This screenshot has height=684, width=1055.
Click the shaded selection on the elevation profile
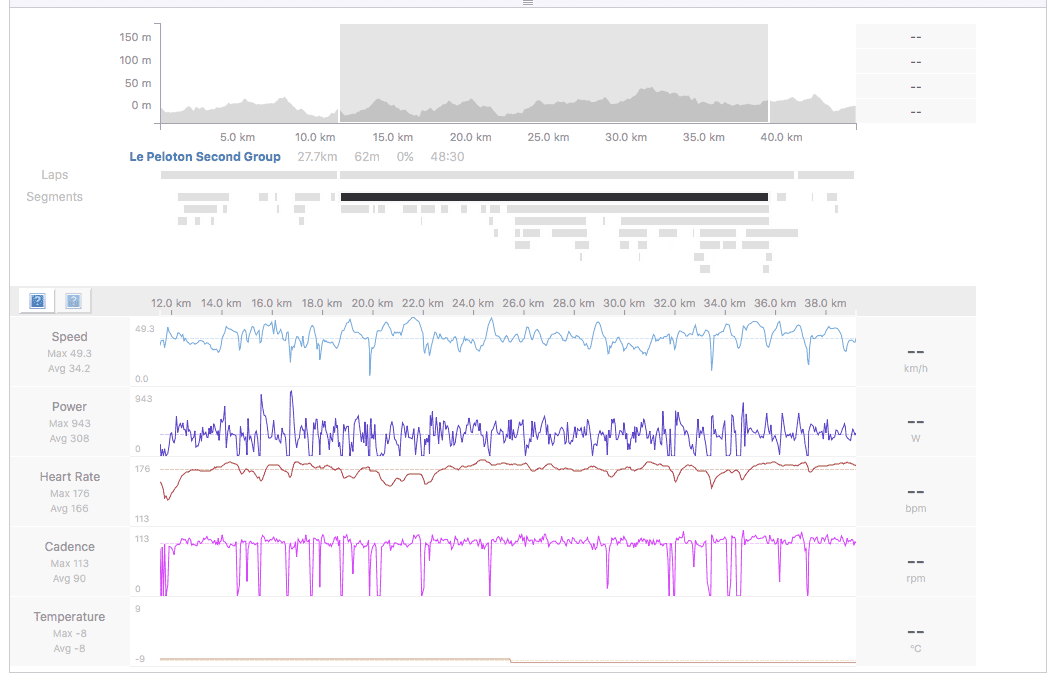click(554, 73)
